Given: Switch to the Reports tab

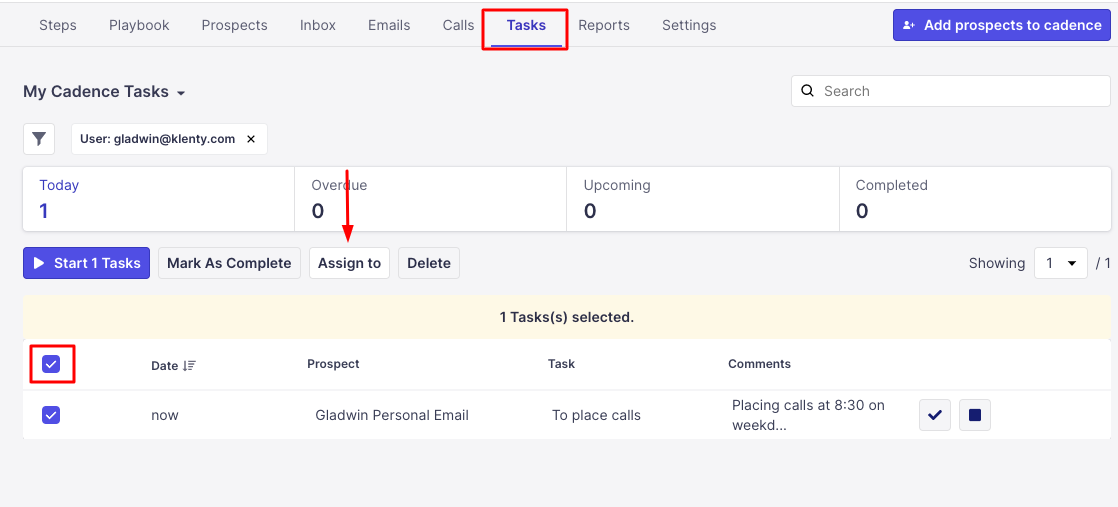Looking at the screenshot, I should click(x=604, y=25).
